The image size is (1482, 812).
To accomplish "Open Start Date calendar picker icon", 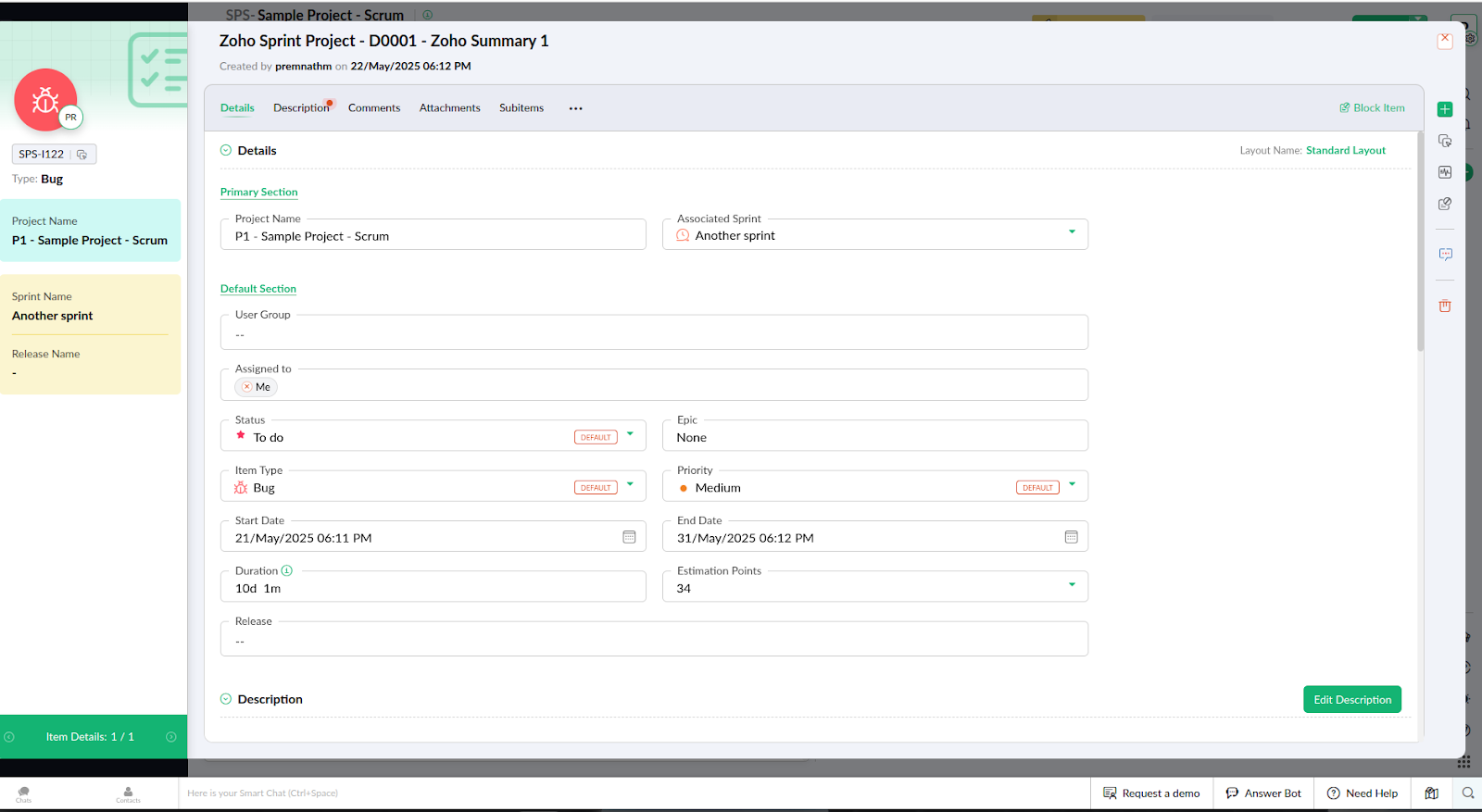I will (x=629, y=537).
